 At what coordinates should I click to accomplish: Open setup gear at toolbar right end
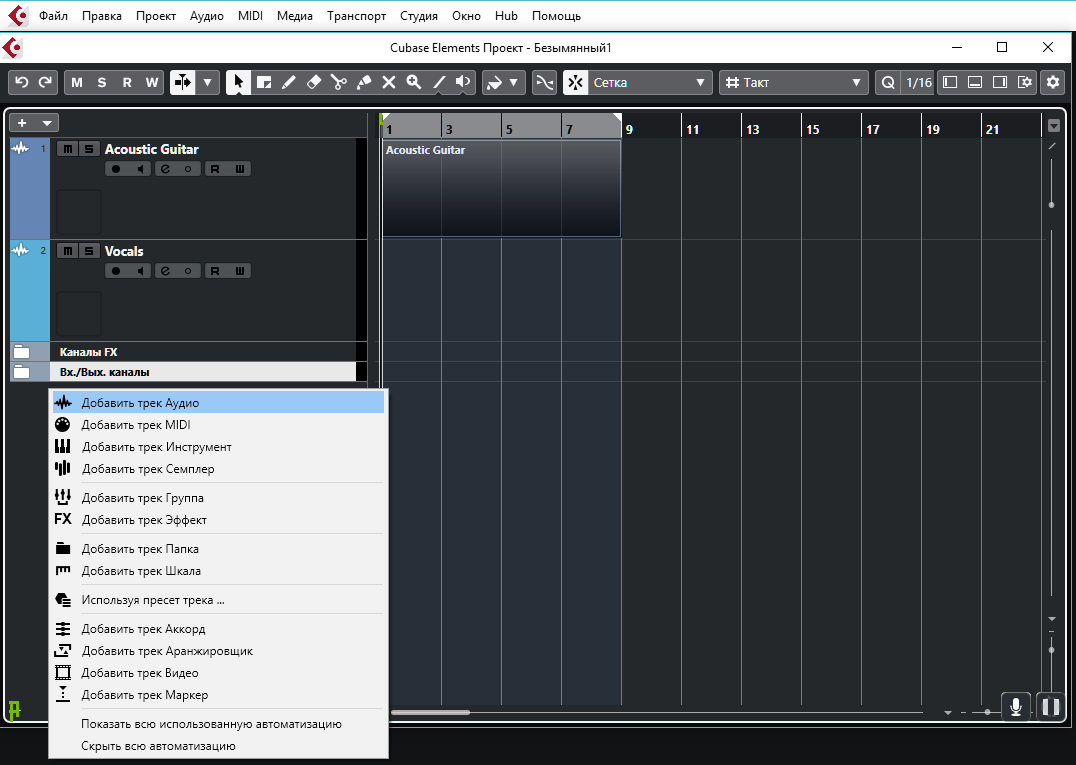1052,83
